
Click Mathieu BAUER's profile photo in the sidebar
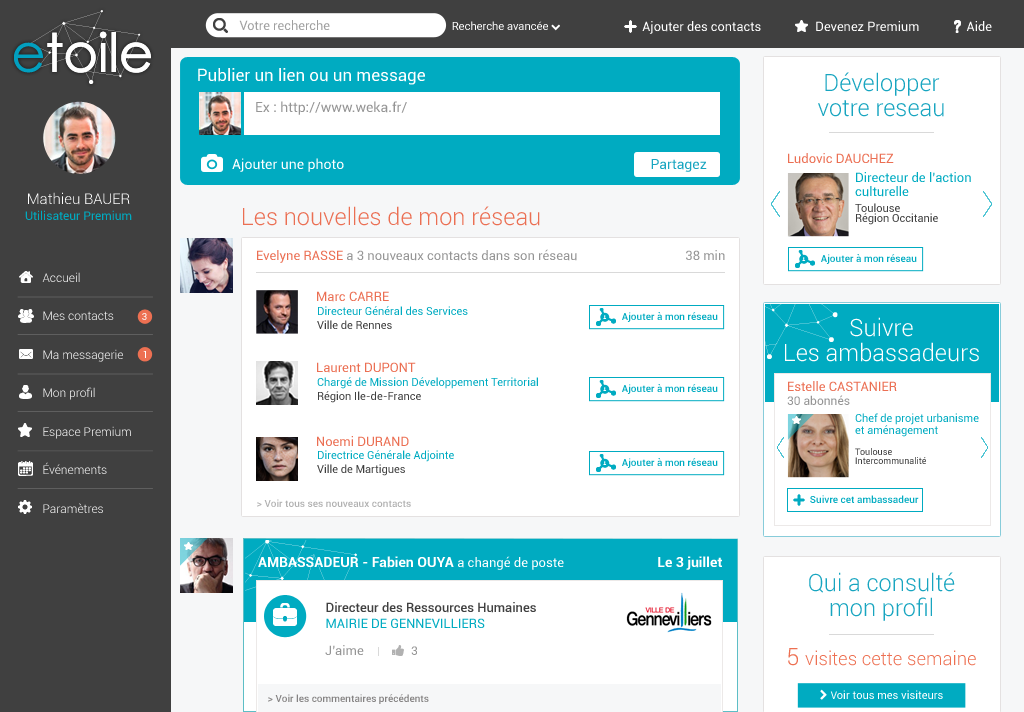point(79,138)
